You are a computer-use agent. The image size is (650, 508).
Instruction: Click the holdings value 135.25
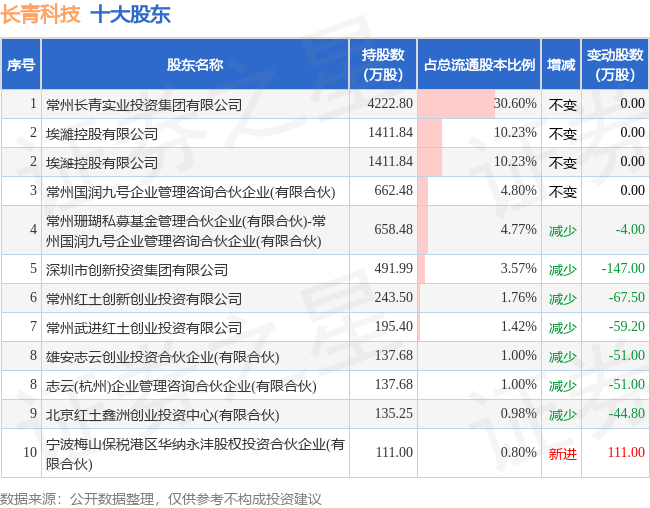(x=394, y=413)
